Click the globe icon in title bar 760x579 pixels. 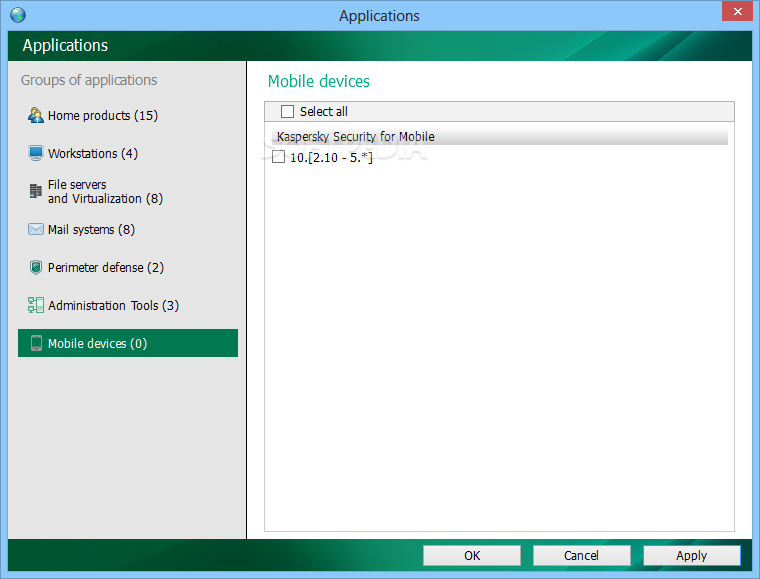pyautogui.click(x=18, y=15)
